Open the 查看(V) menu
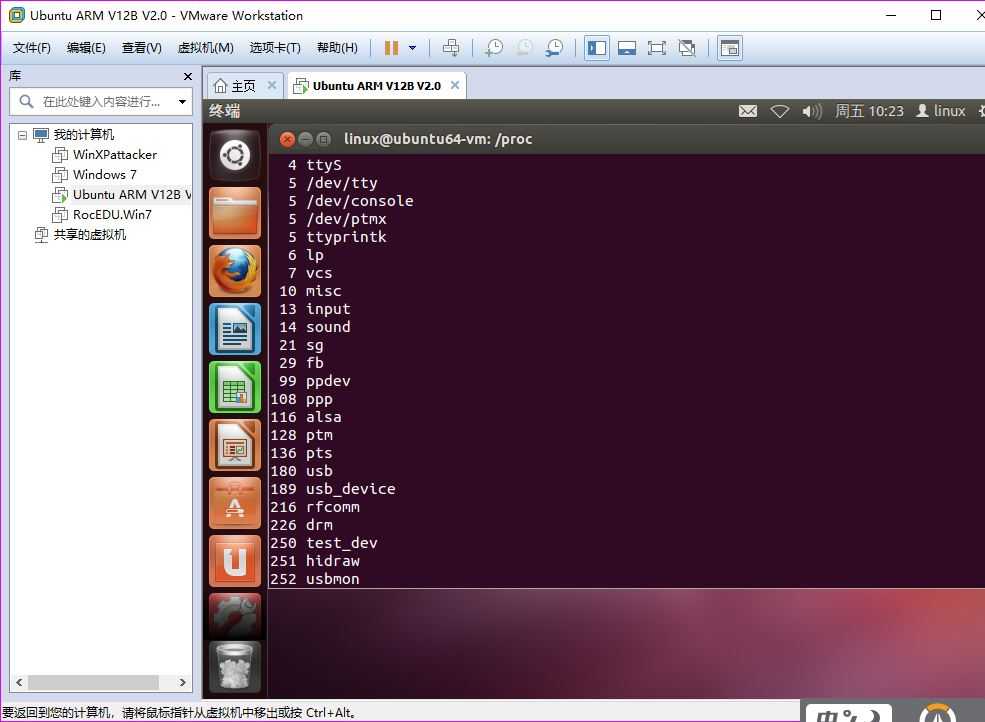This screenshot has width=985, height=722. [x=141, y=48]
